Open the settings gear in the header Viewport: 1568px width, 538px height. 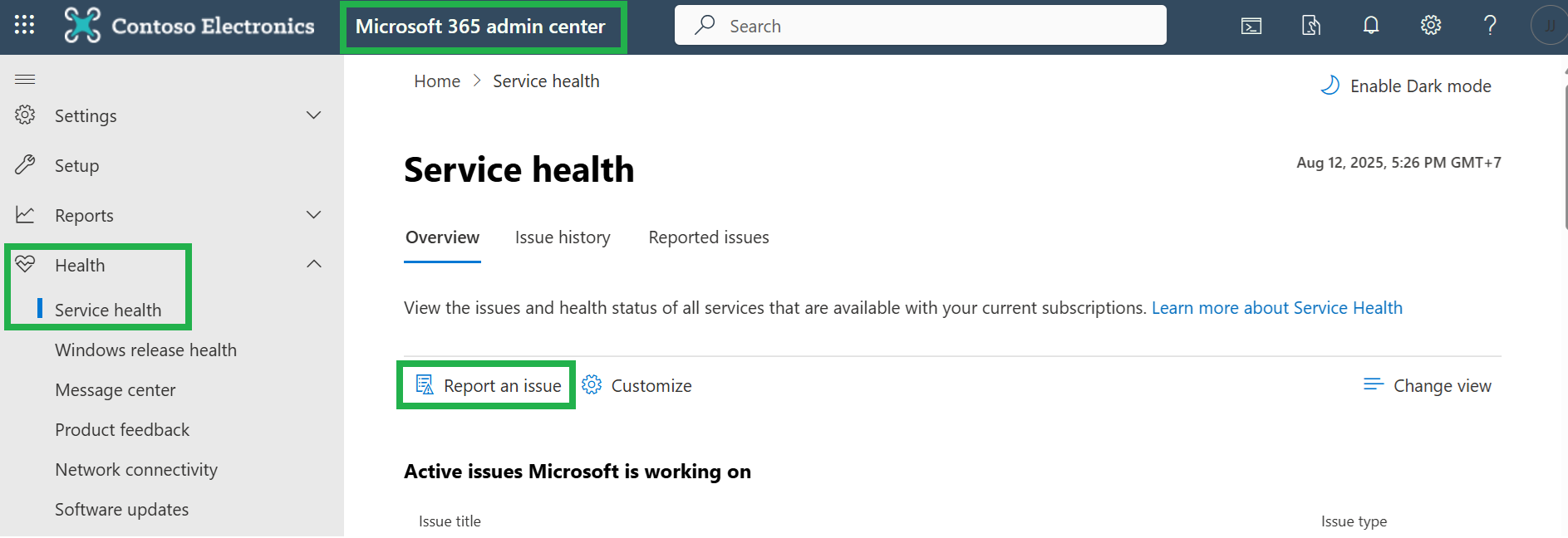pos(1431,26)
